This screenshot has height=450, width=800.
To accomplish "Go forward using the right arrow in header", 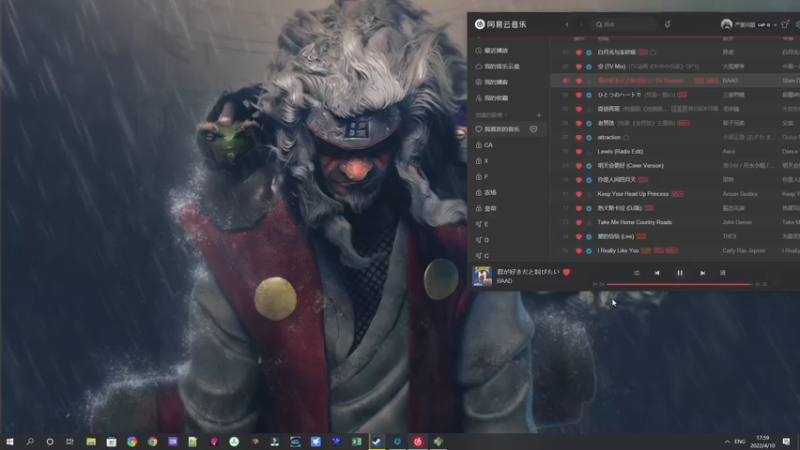I will [x=581, y=24].
